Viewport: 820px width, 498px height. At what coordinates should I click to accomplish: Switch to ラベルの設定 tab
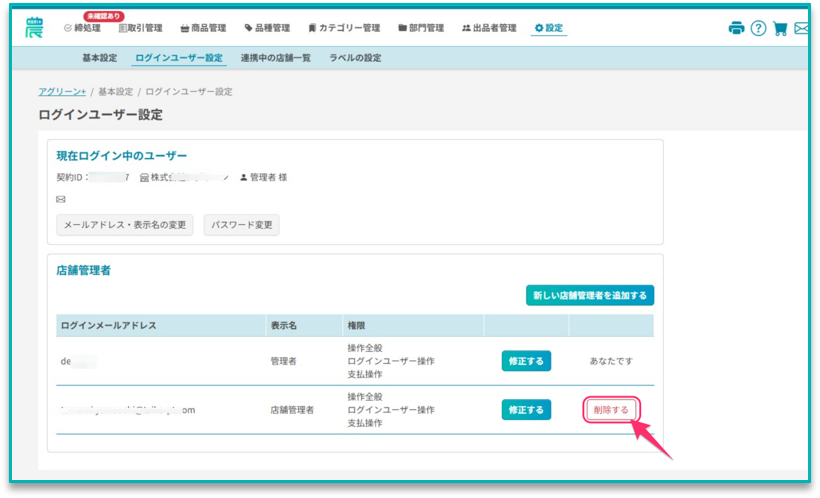(x=355, y=58)
